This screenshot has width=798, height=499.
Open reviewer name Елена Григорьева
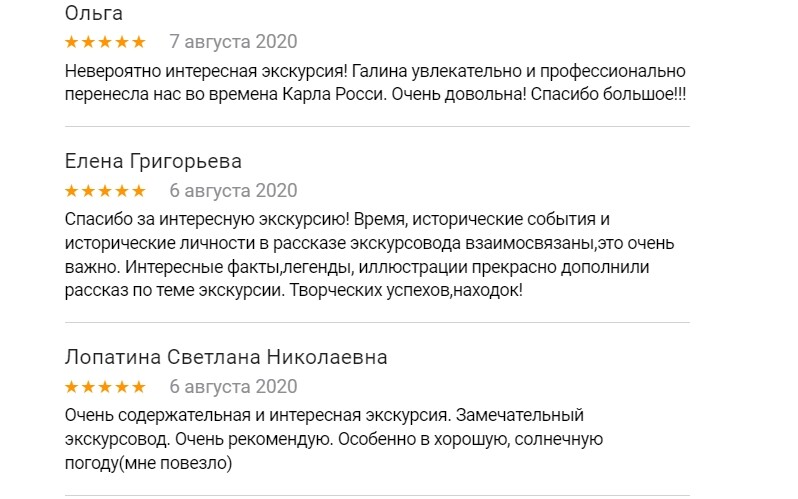(153, 161)
